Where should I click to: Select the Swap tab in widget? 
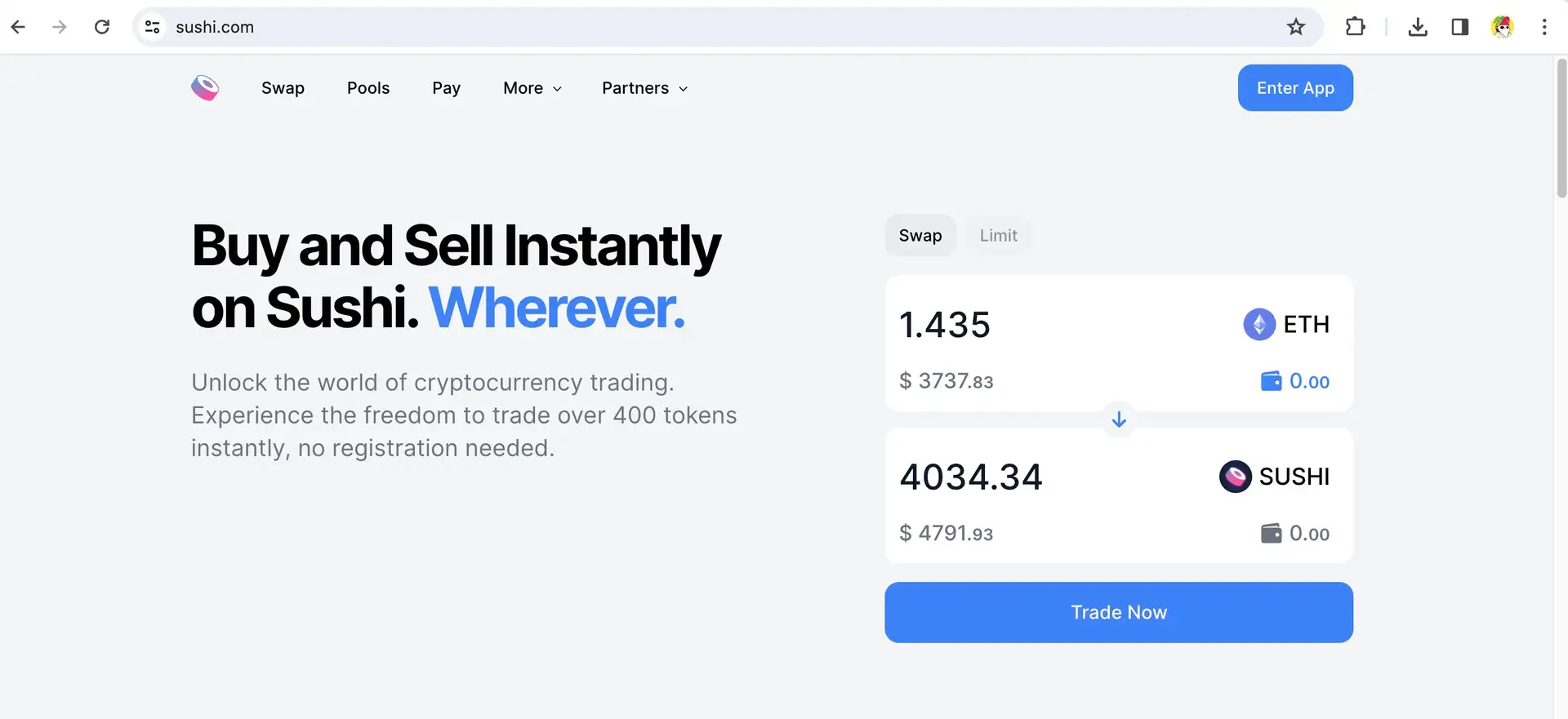point(920,236)
